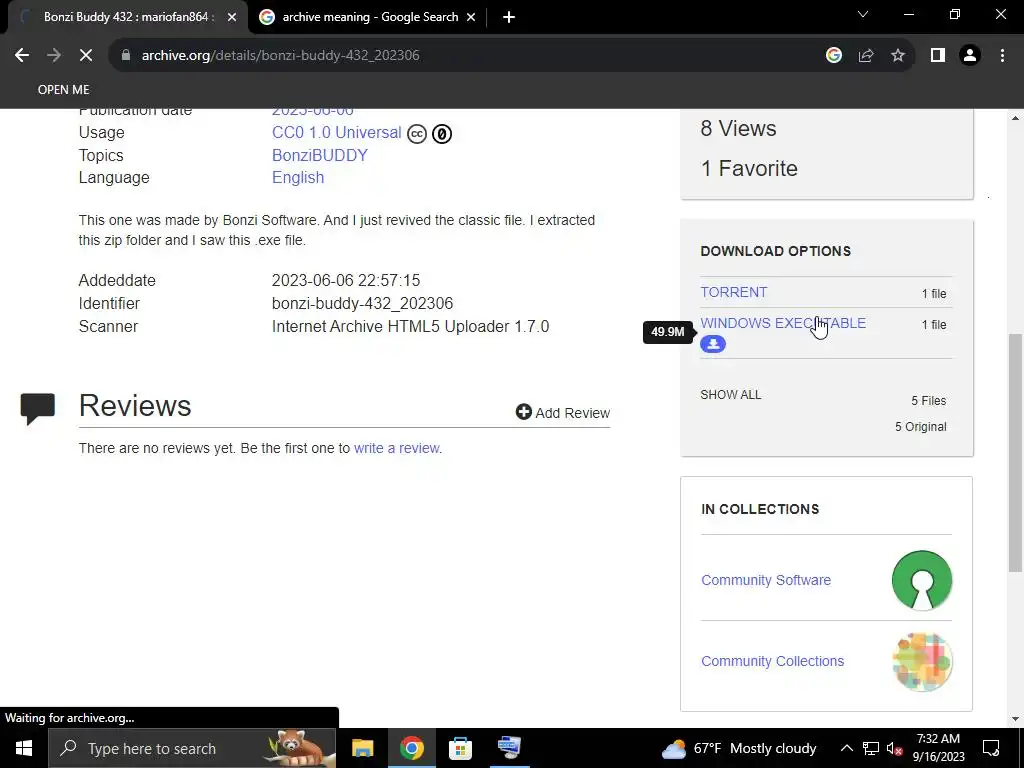Click the Identifier value bonzi-buddy-432_202306
The width and height of the screenshot is (1024, 768).
click(362, 304)
